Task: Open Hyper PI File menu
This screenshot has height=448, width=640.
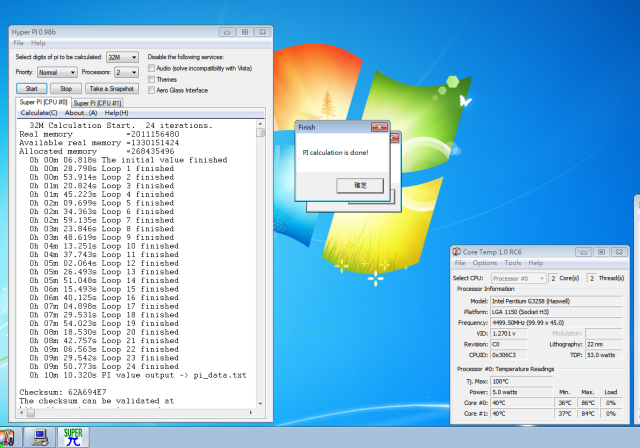Action: pyautogui.click(x=18, y=43)
